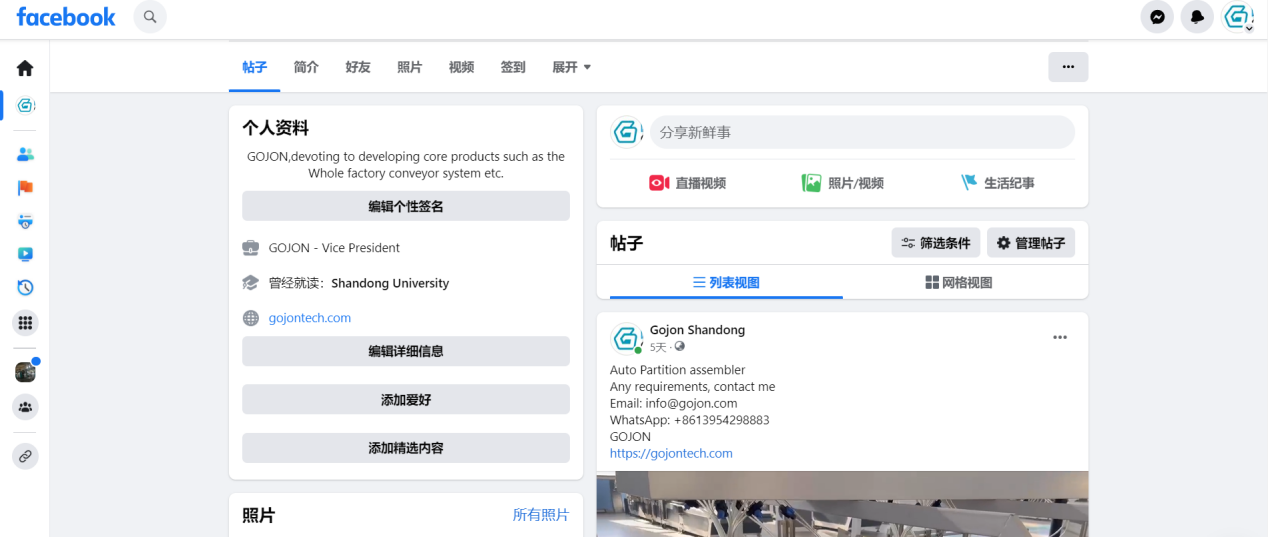Click the 个人资料 heading

275,128
